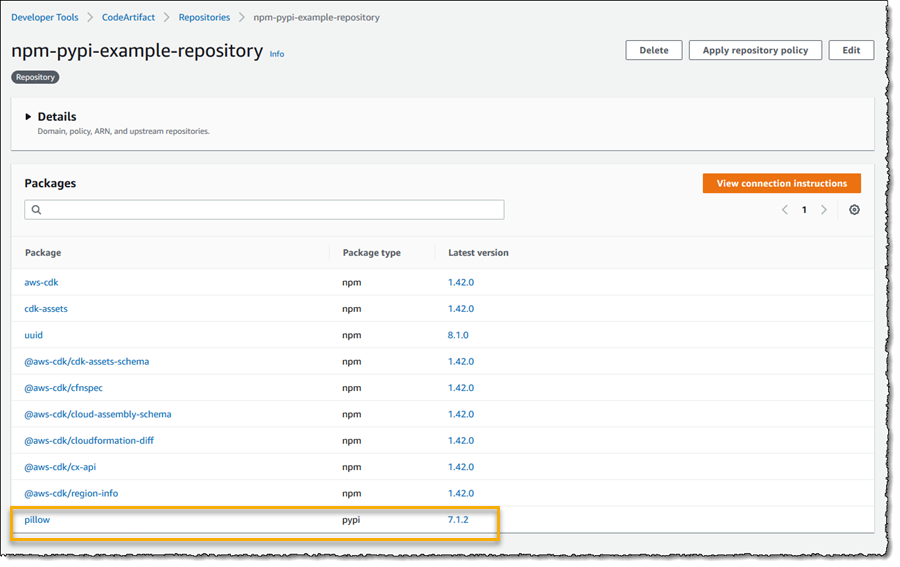Image resolution: width=900 pixels, height=567 pixels.
Task: Go to Developer Tools breadcrumb
Action: pos(45,17)
